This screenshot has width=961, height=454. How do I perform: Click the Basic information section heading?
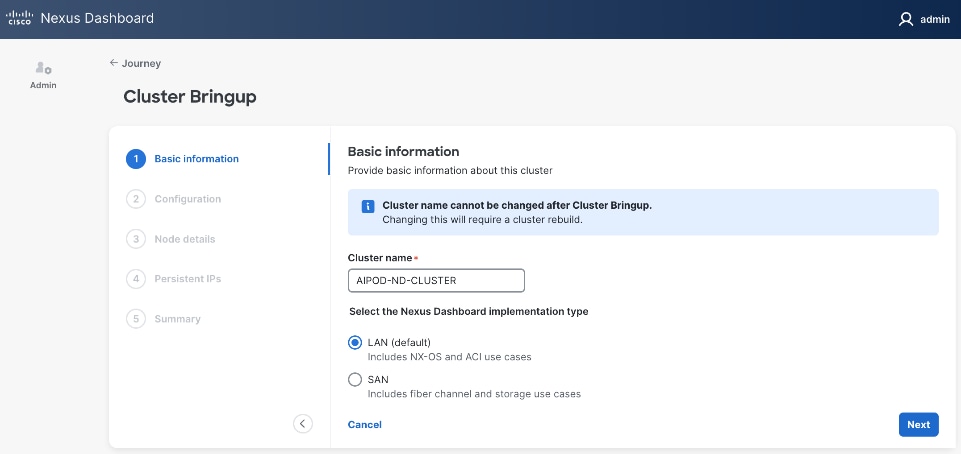click(403, 151)
